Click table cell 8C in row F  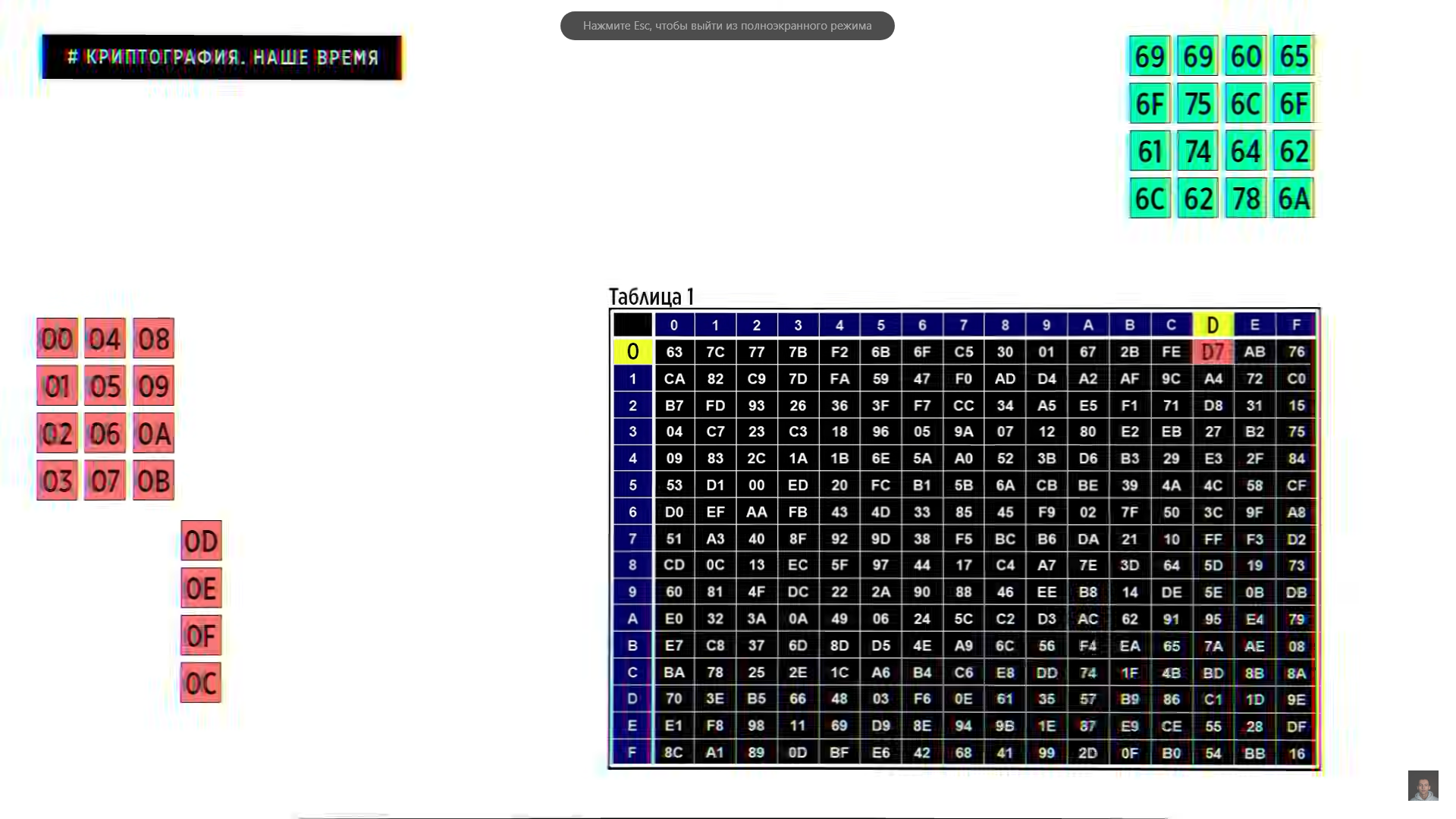tap(674, 753)
